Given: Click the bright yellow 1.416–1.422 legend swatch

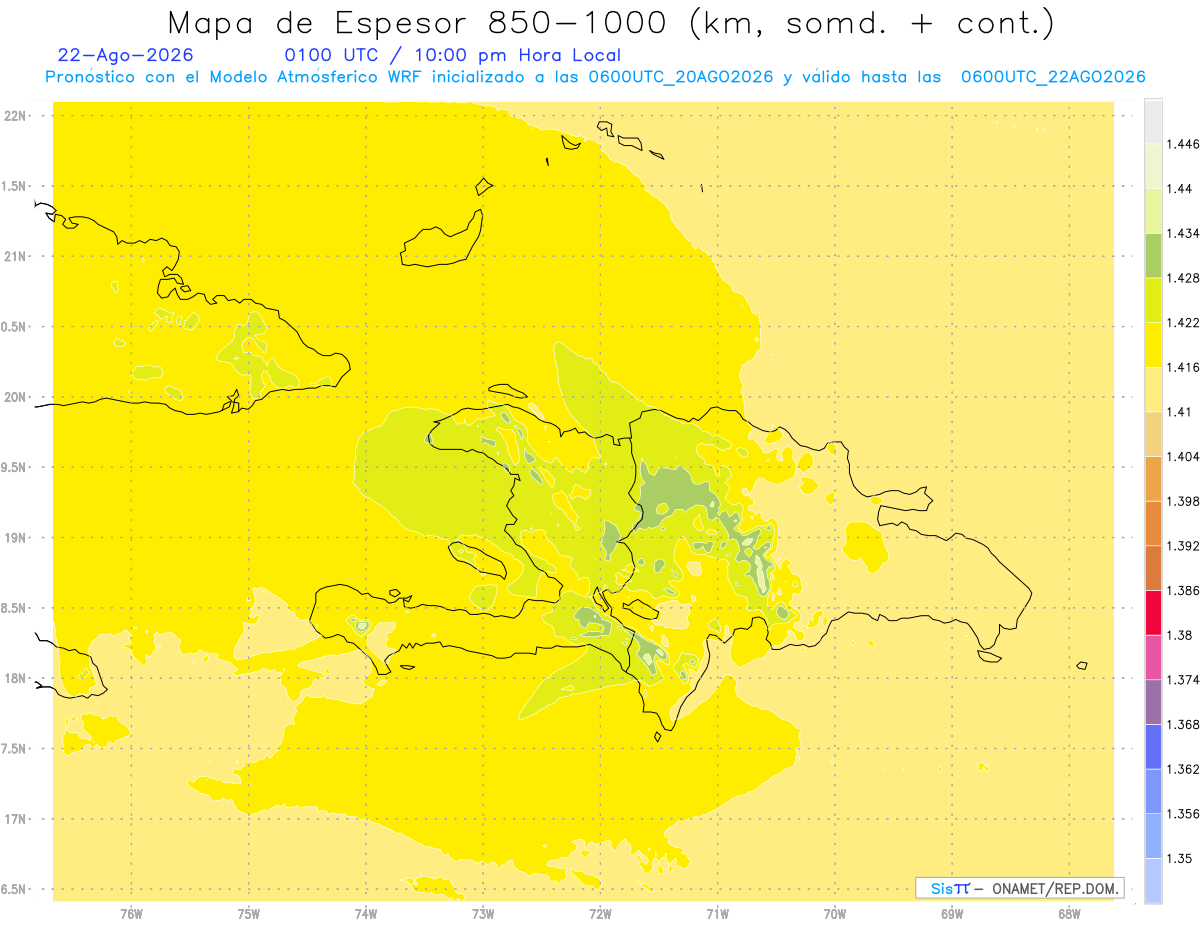Looking at the screenshot, I should click(x=1153, y=344).
